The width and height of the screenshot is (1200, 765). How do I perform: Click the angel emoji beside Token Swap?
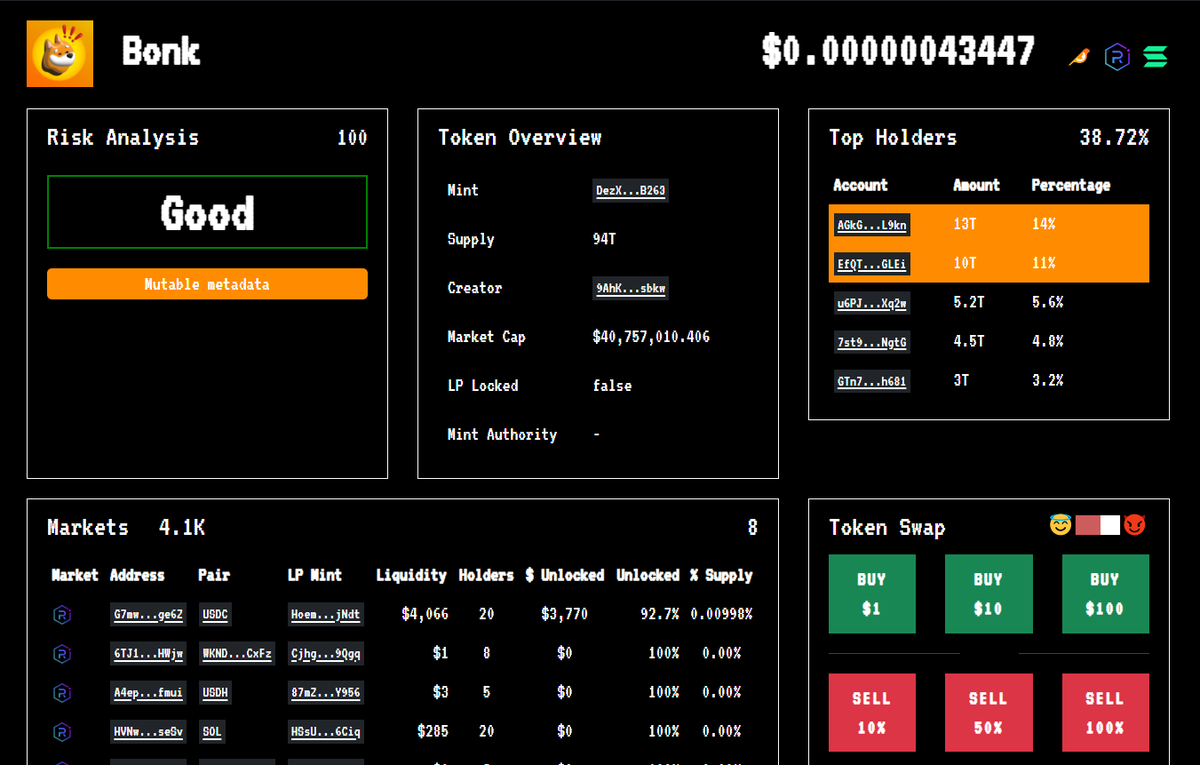point(1060,524)
